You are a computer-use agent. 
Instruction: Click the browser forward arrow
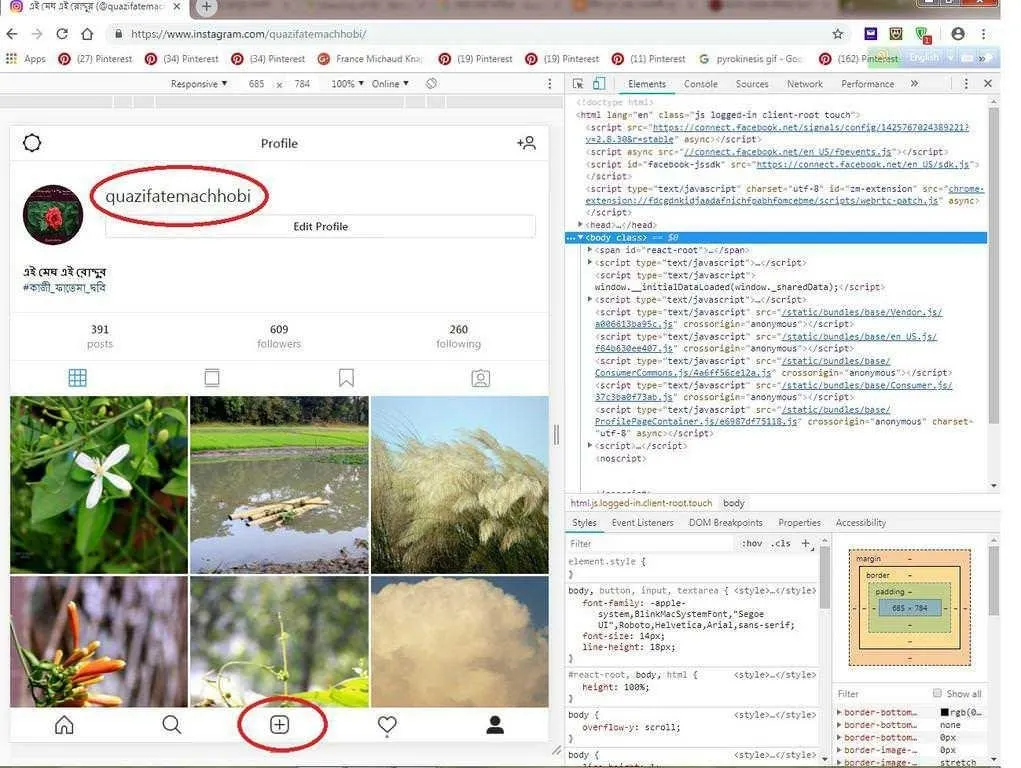37,34
